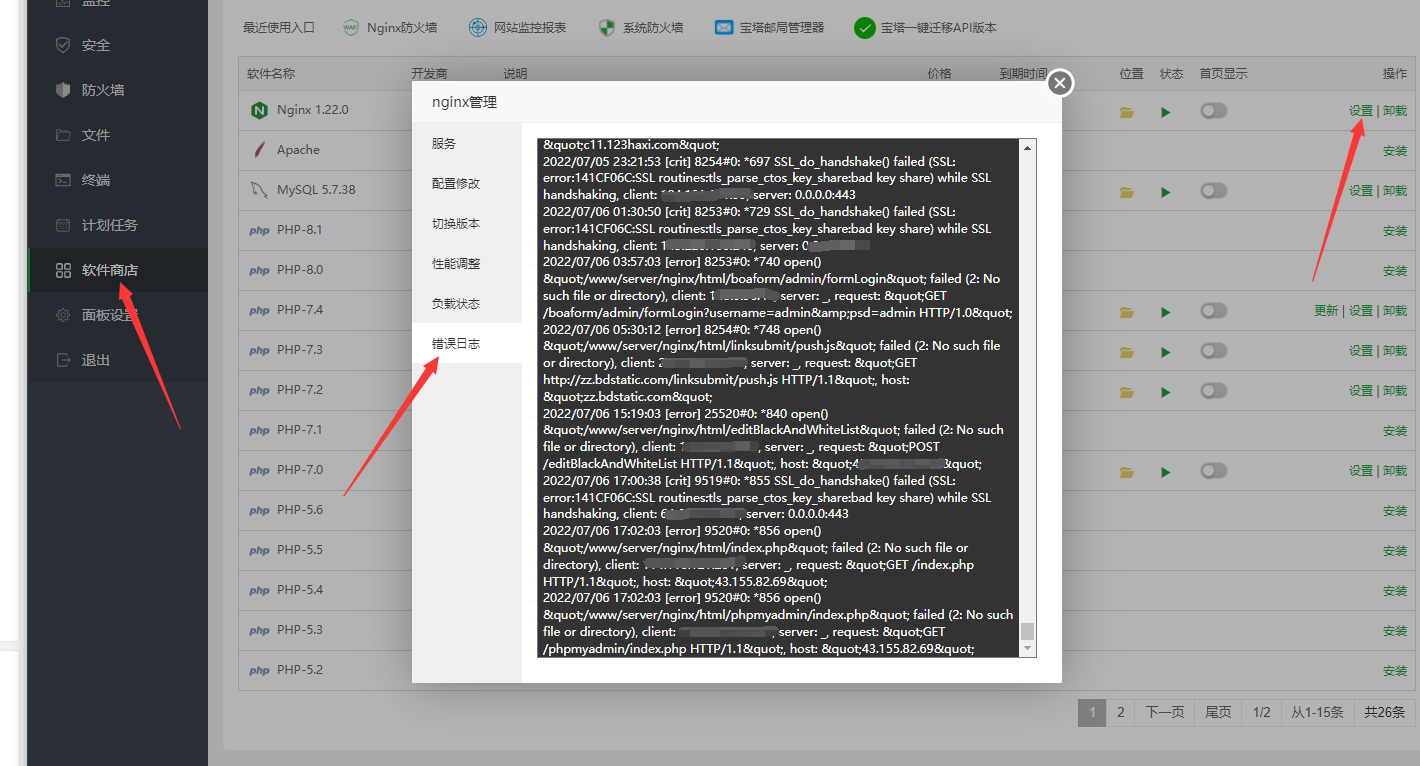Click 卸载 for PHP-7.0

(1394, 471)
